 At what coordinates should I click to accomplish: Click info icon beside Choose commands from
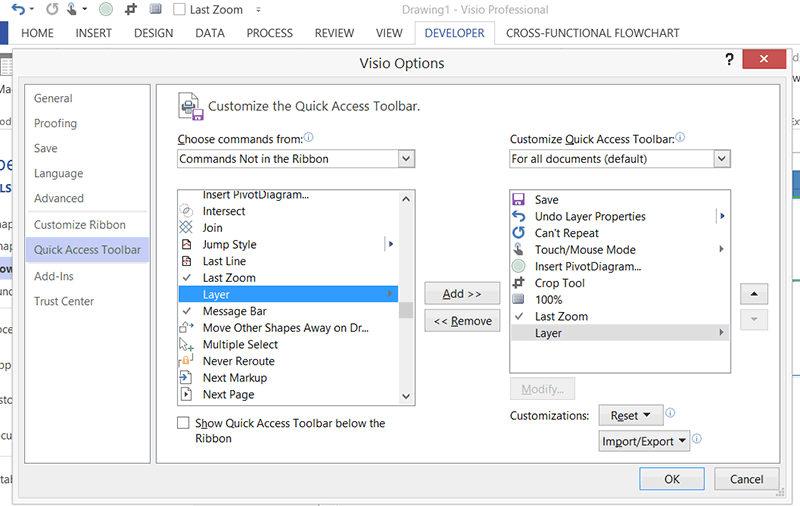click(x=309, y=138)
